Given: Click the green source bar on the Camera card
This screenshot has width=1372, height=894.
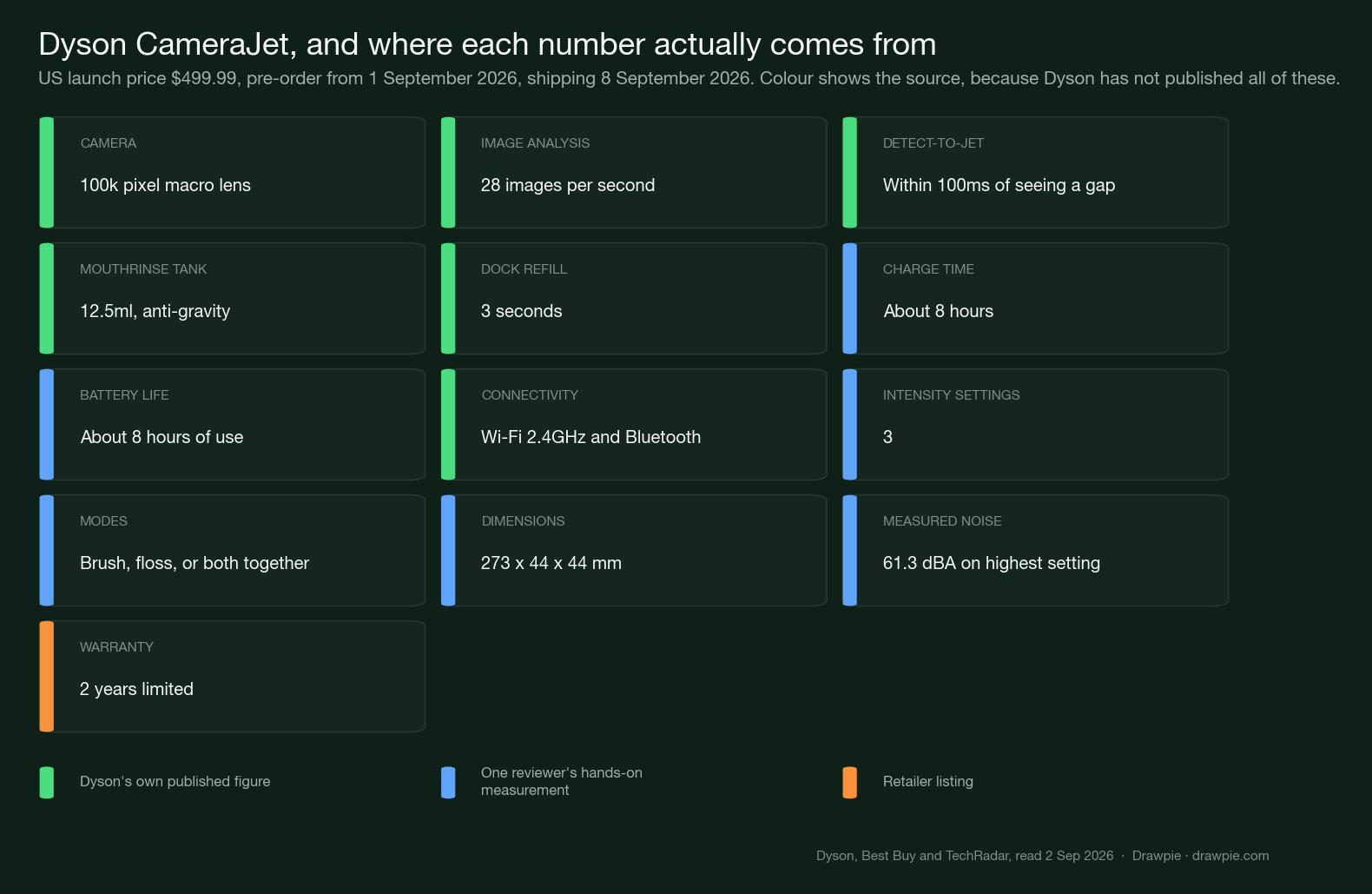Looking at the screenshot, I should pyautogui.click(x=47, y=173).
